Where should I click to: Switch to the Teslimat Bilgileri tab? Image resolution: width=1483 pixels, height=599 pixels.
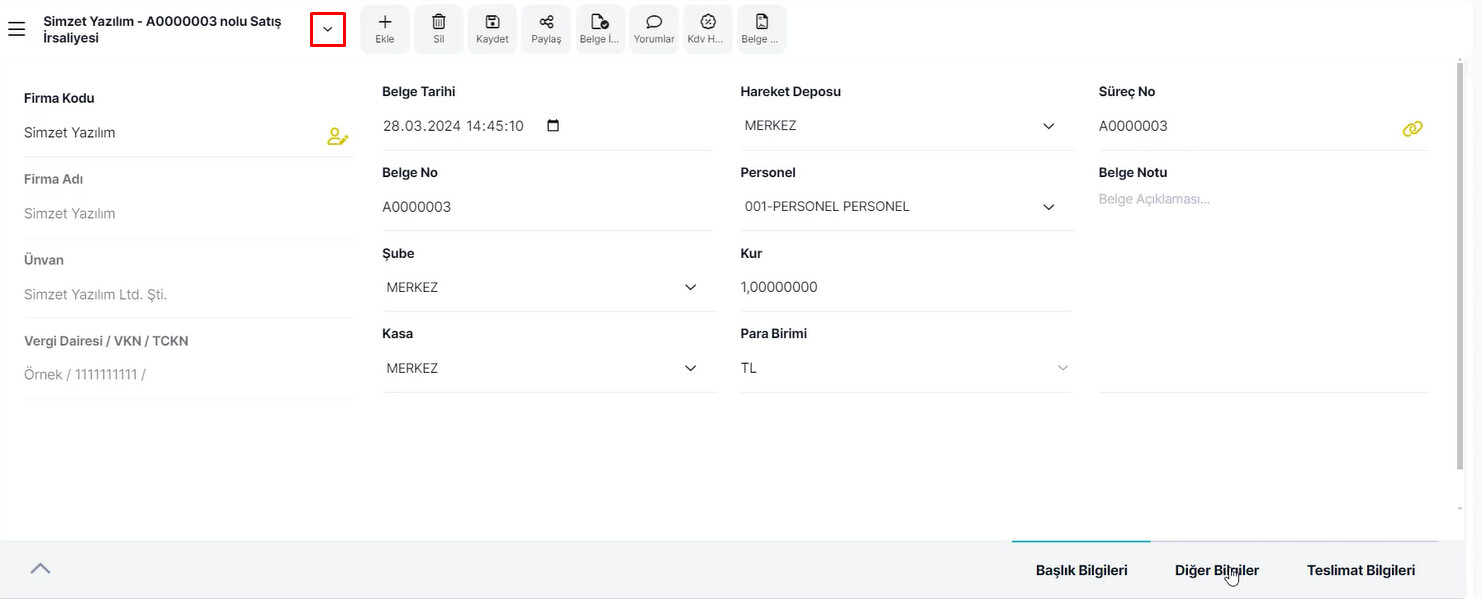(x=1361, y=571)
